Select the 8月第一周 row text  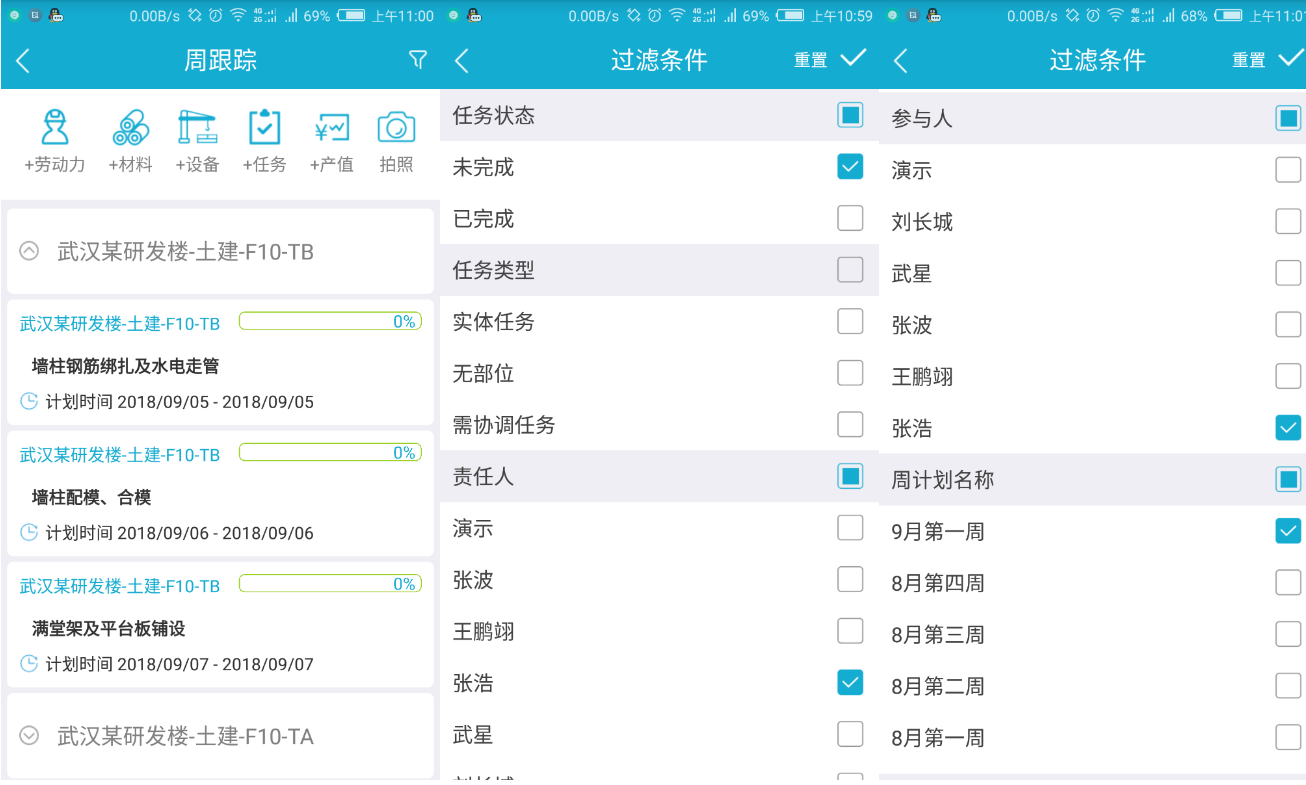click(x=938, y=738)
